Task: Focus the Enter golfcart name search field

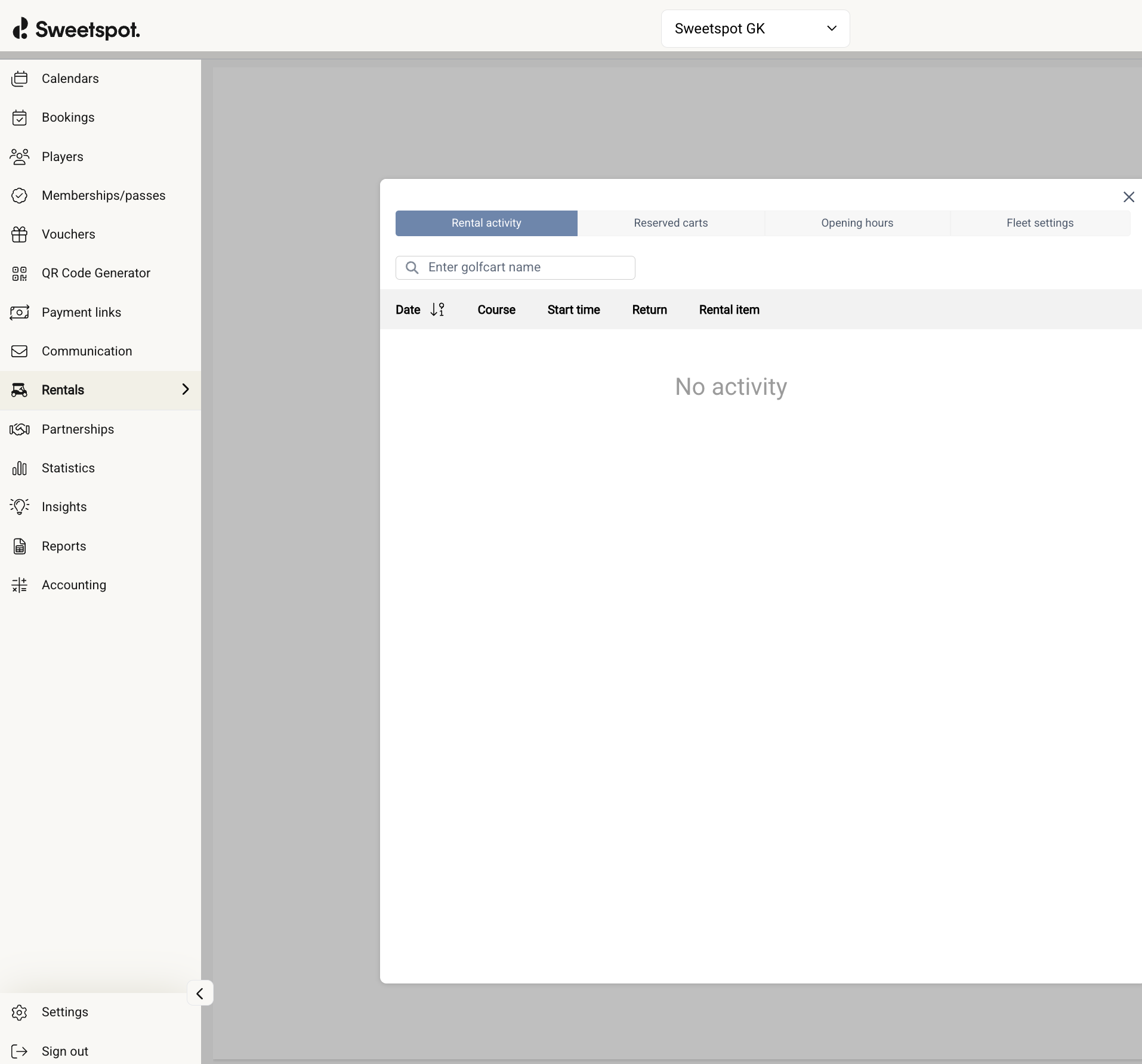Action: (516, 268)
